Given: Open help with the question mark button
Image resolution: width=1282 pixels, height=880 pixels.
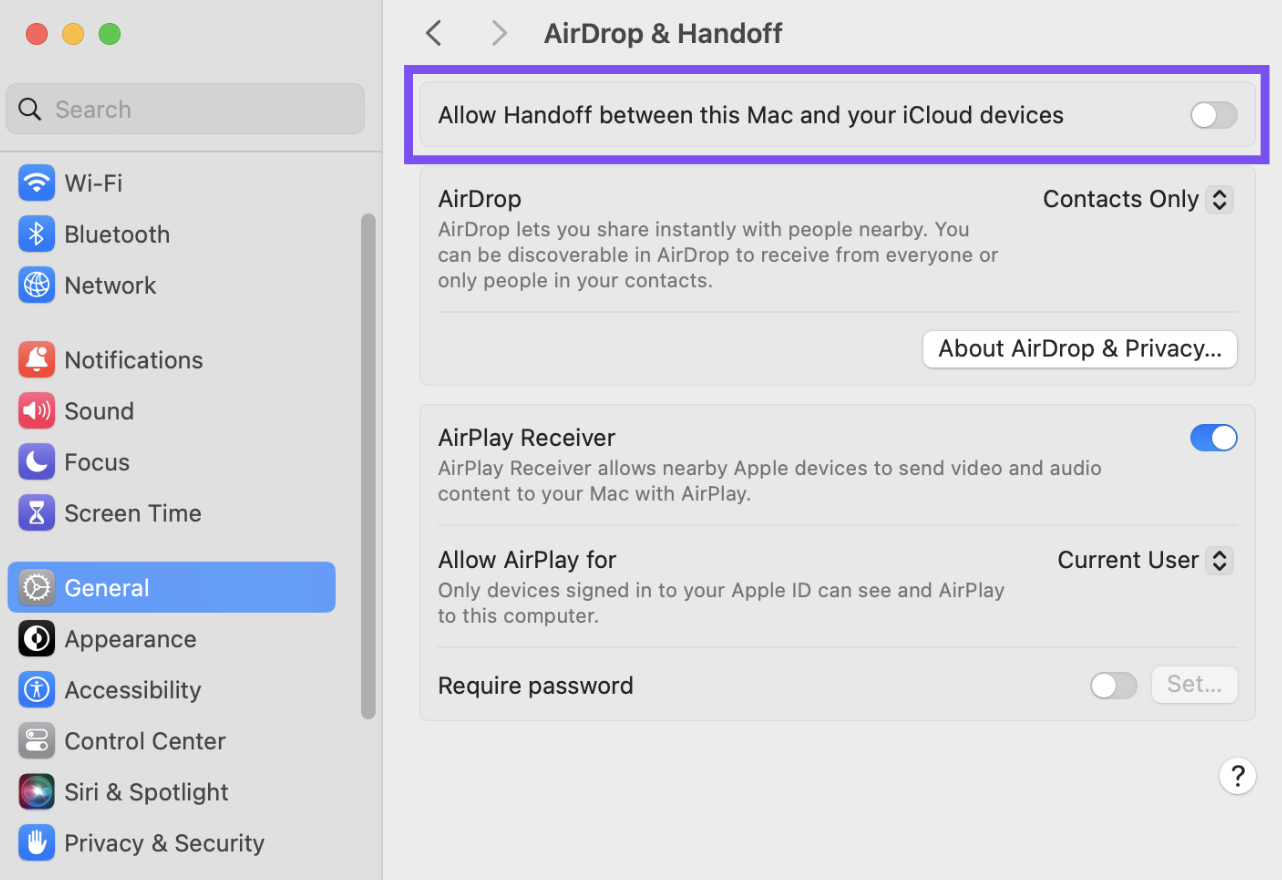Looking at the screenshot, I should click(x=1237, y=776).
